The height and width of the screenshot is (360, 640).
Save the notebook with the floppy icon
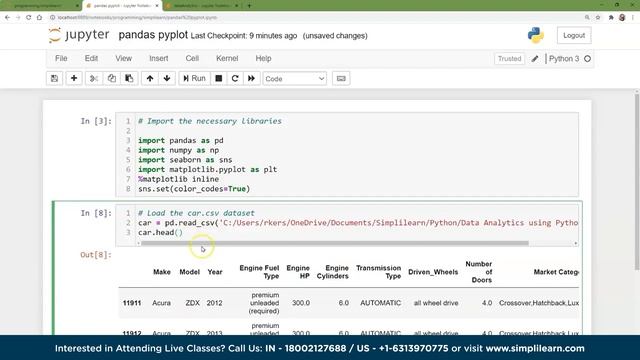(54, 78)
